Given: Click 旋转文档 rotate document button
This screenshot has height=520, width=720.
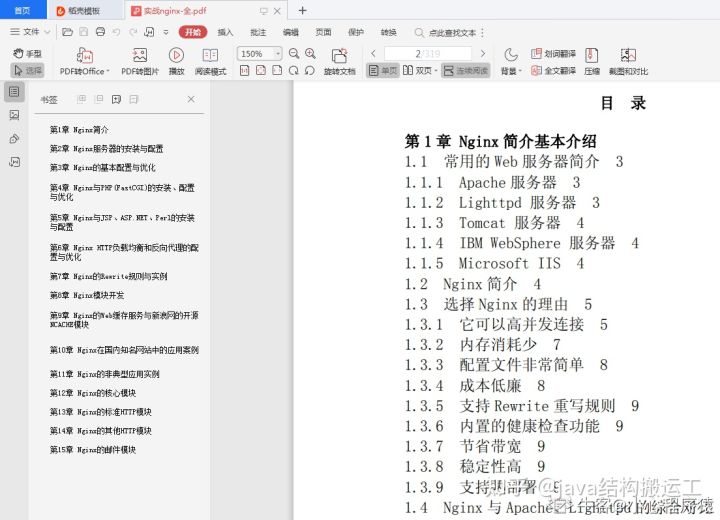Looking at the screenshot, I should pos(339,61).
